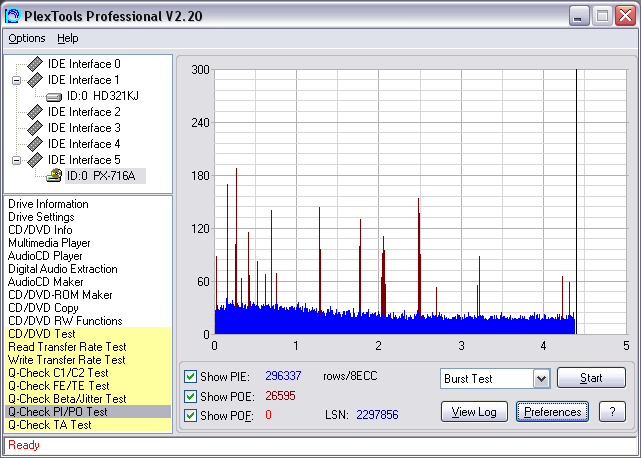The width and height of the screenshot is (641, 458).
Task: Select Read Transfer Rate Test
Action: click(88, 347)
